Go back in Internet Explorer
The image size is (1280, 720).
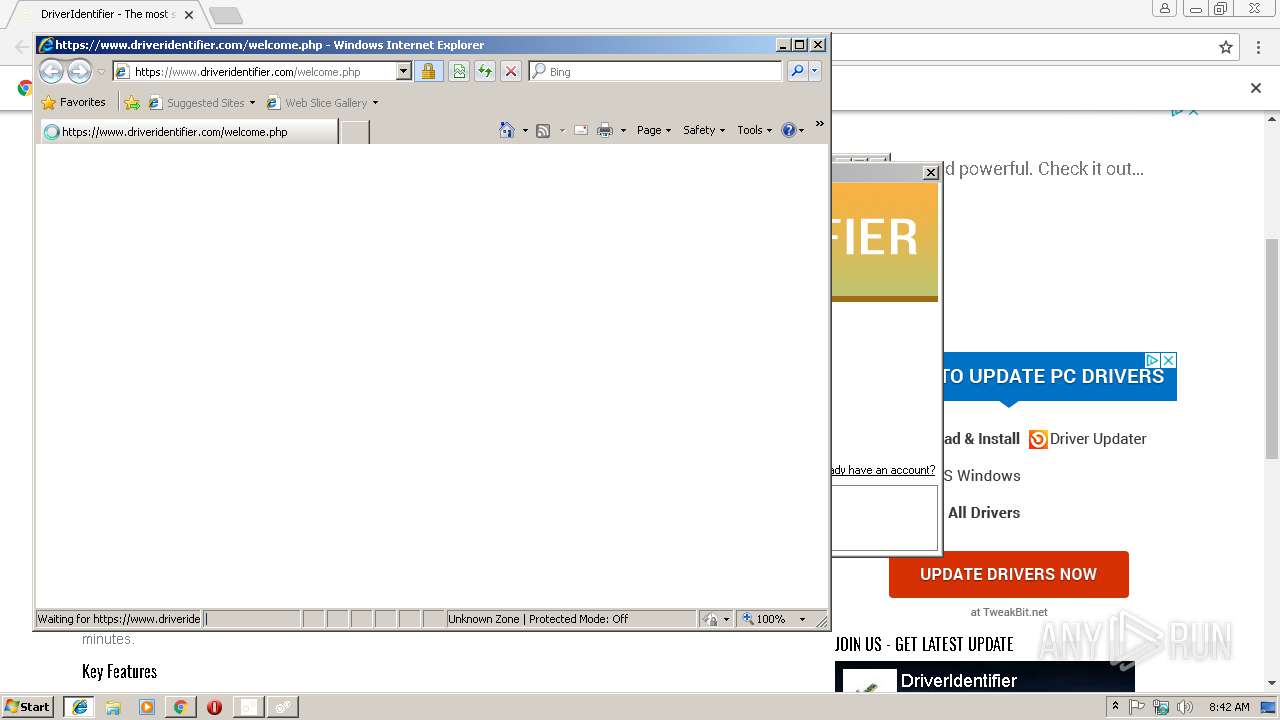click(x=51, y=71)
